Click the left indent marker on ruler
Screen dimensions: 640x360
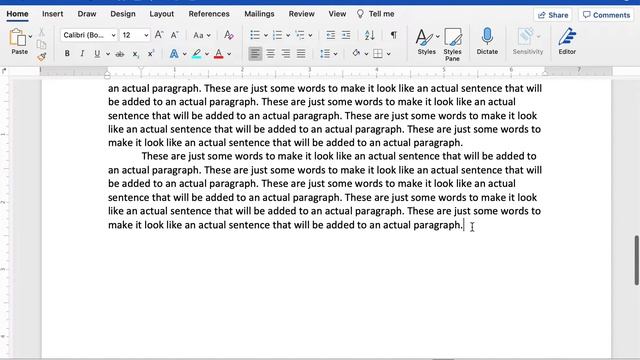[107, 75]
